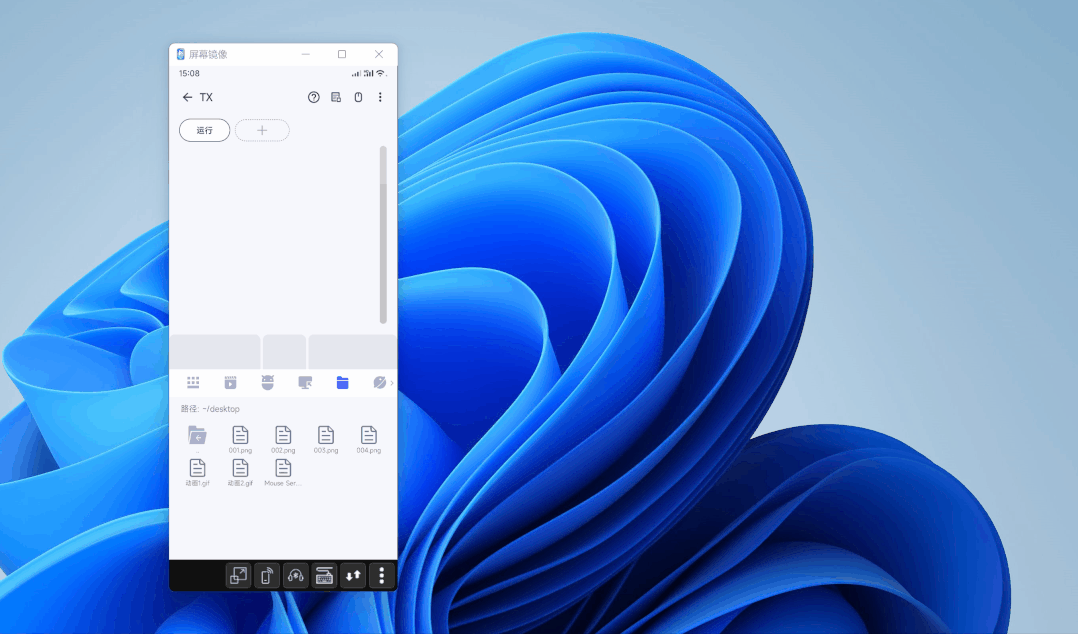Click the path text ~/desktop

(221, 409)
